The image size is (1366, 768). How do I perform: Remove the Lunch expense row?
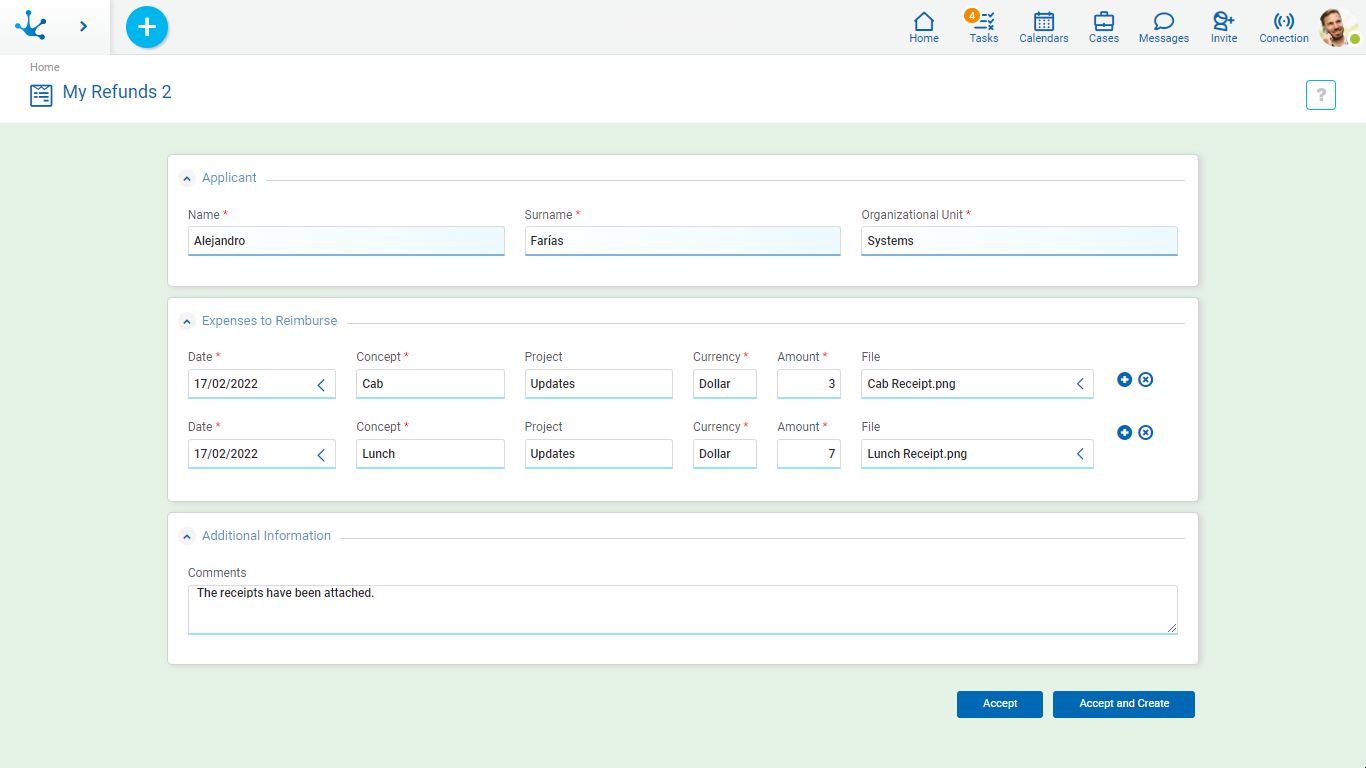click(1146, 433)
